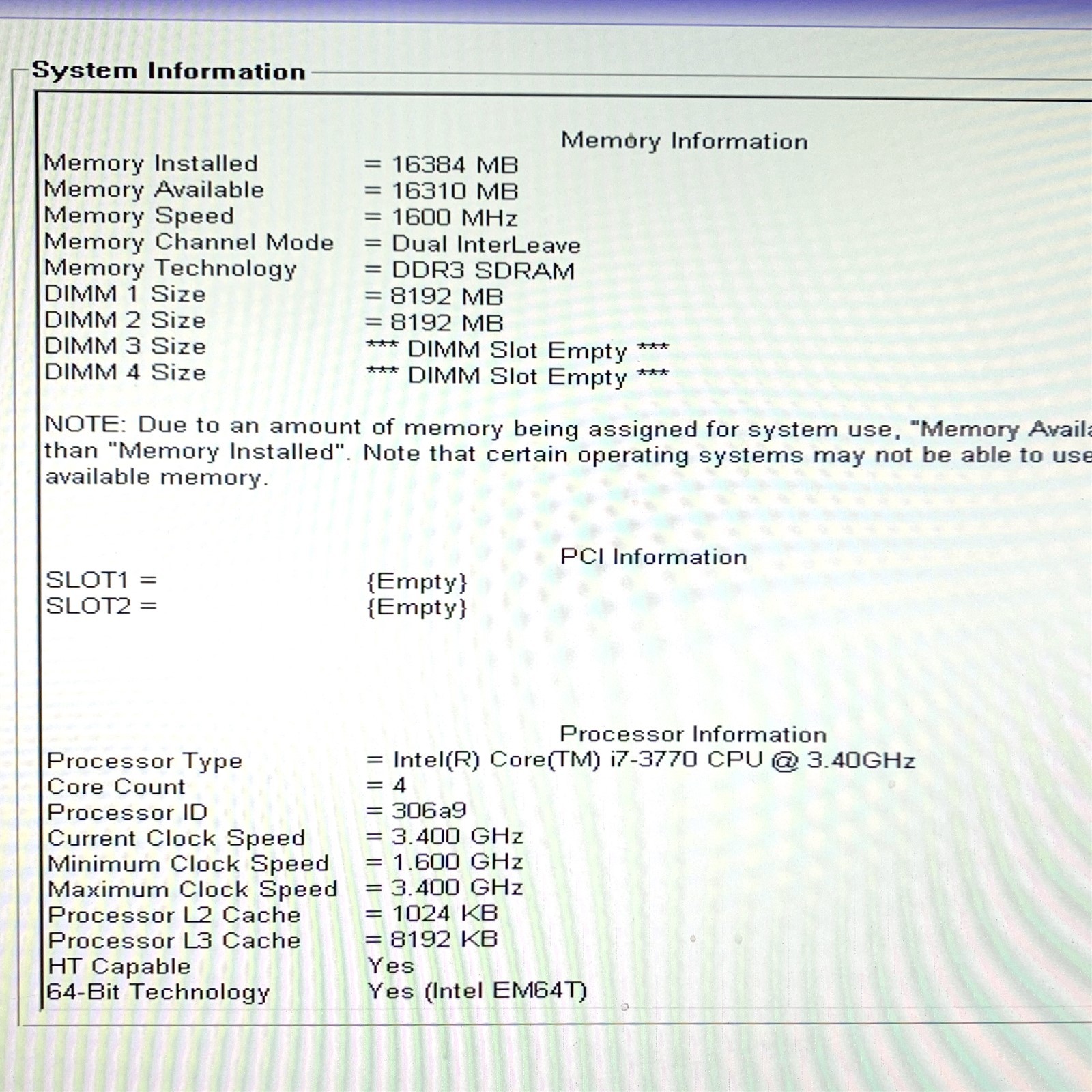Click the Memory Channel Mode label

(189, 242)
